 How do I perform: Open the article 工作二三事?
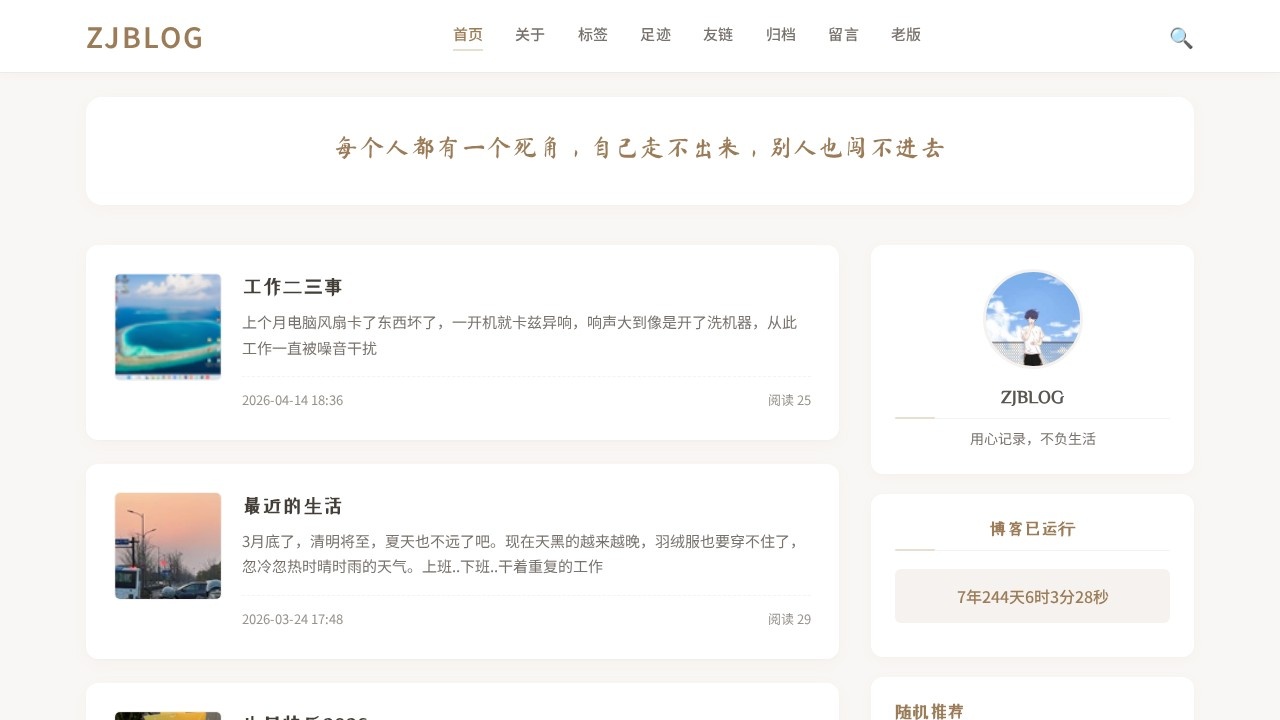[x=292, y=287]
